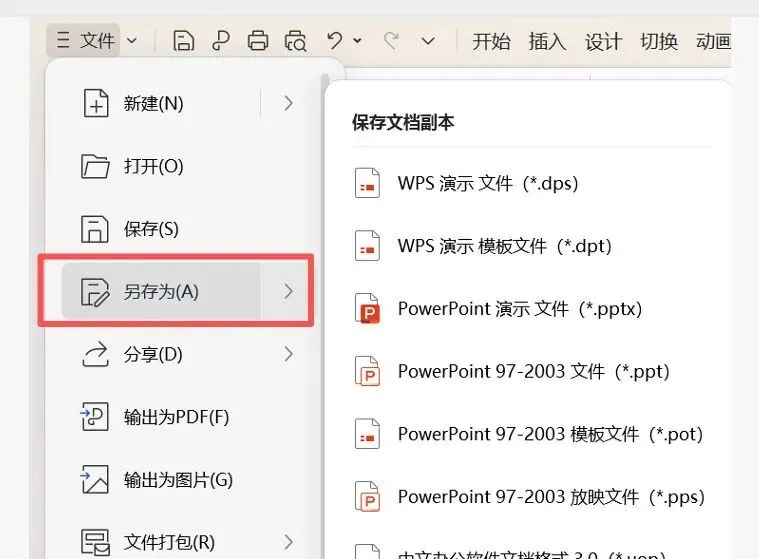
Task: Switch to the 开始 ribbon tab
Action: (491, 41)
